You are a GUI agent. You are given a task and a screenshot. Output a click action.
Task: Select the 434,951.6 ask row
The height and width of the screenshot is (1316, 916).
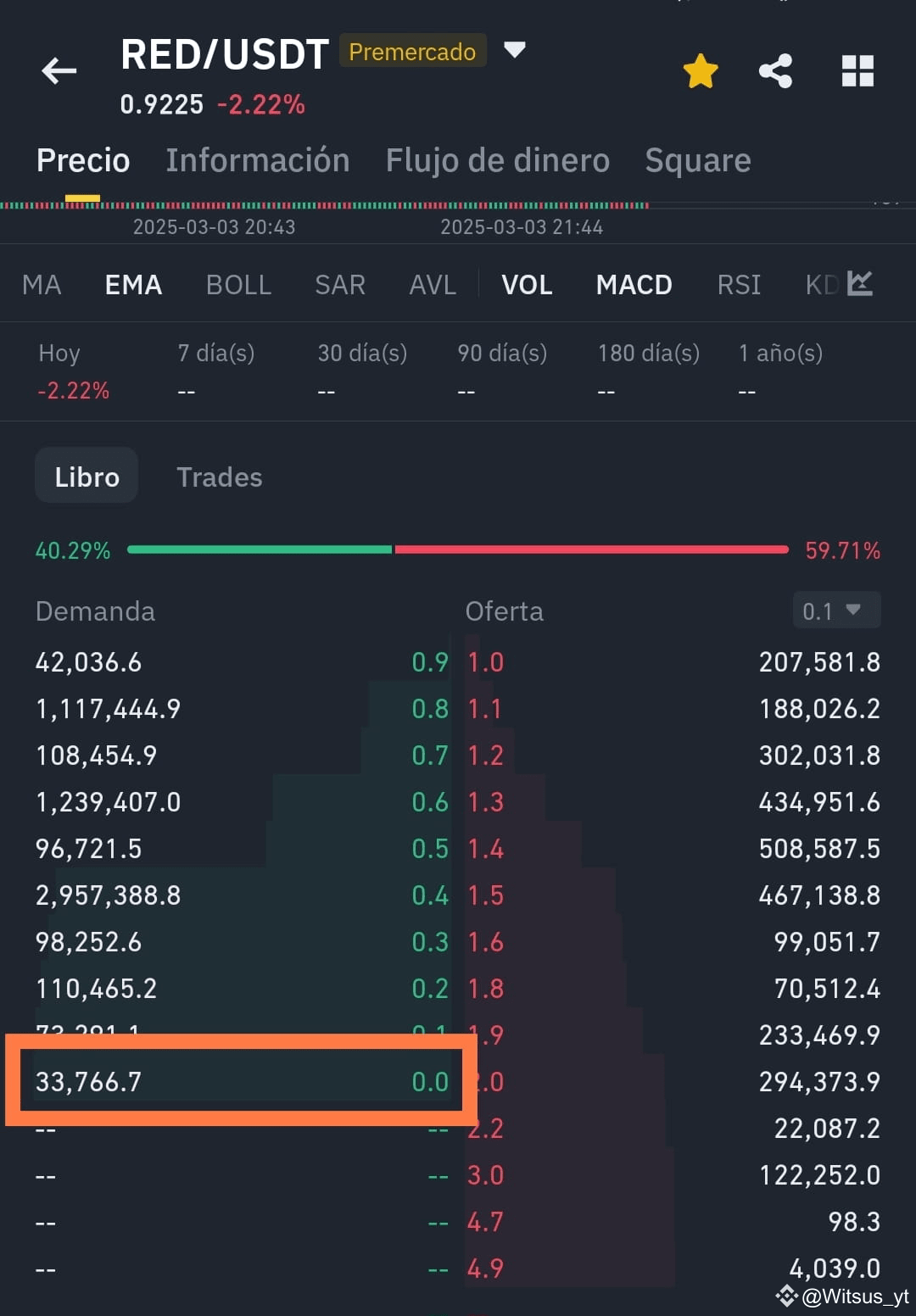pos(674,801)
